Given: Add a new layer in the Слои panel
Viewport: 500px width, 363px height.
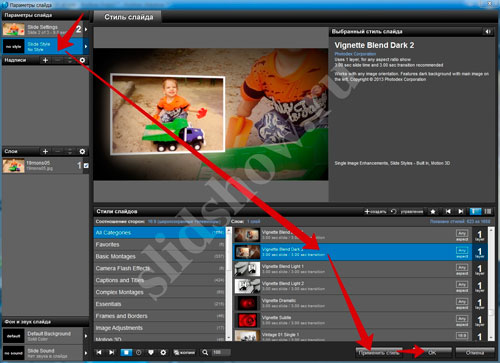Looking at the screenshot, I should [x=46, y=152].
